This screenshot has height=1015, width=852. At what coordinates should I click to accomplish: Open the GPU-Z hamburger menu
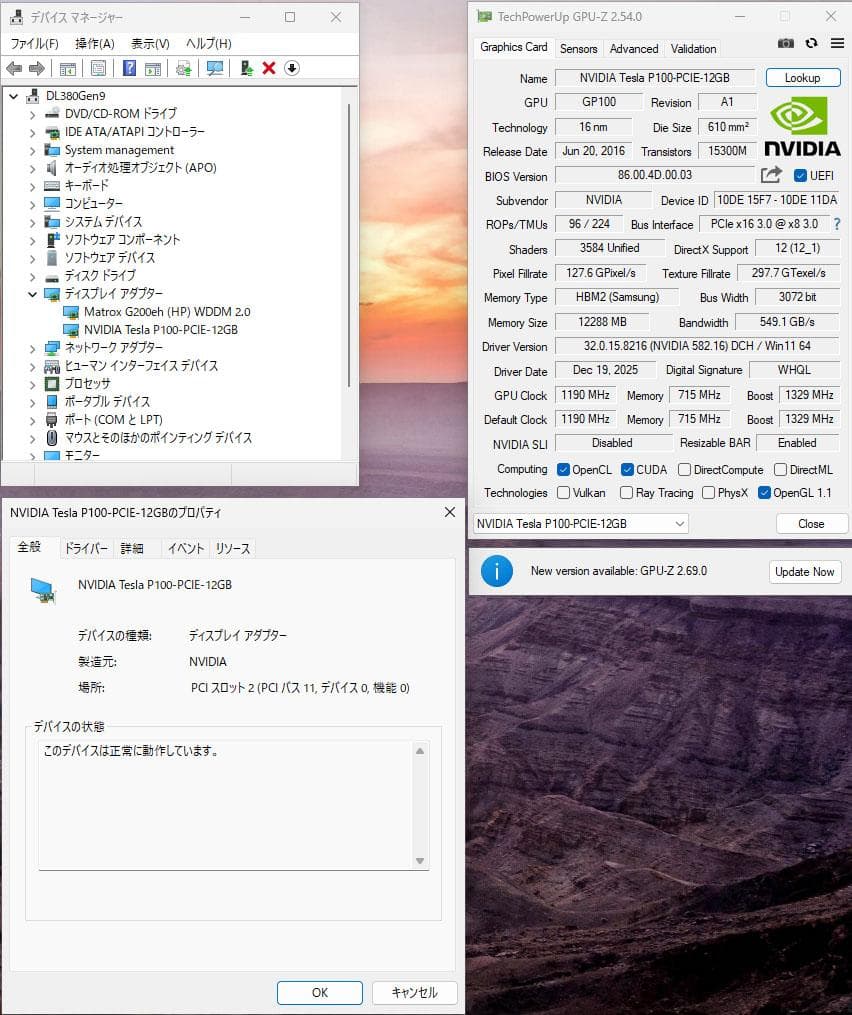click(x=837, y=43)
